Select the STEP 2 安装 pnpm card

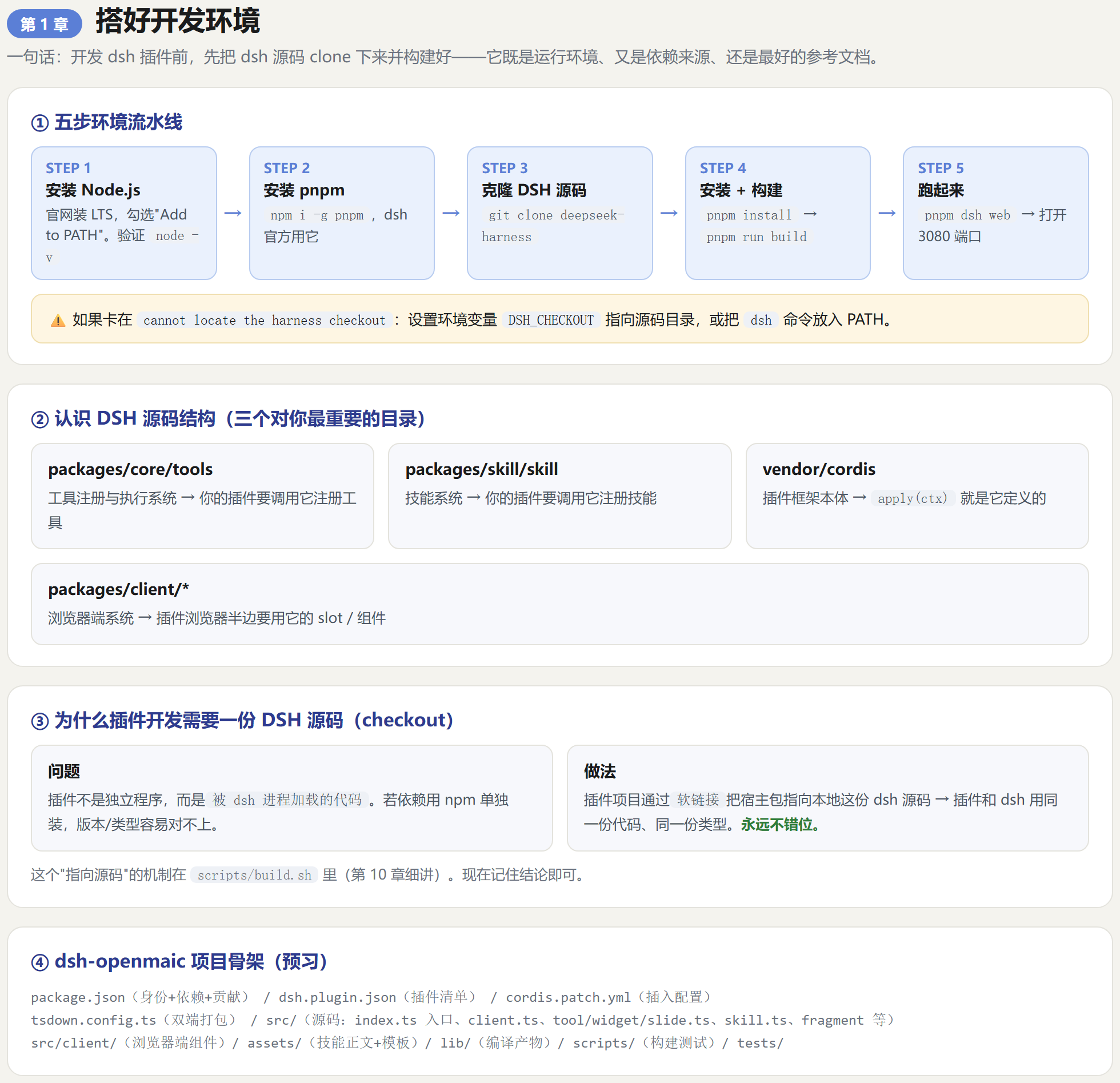pos(342,213)
